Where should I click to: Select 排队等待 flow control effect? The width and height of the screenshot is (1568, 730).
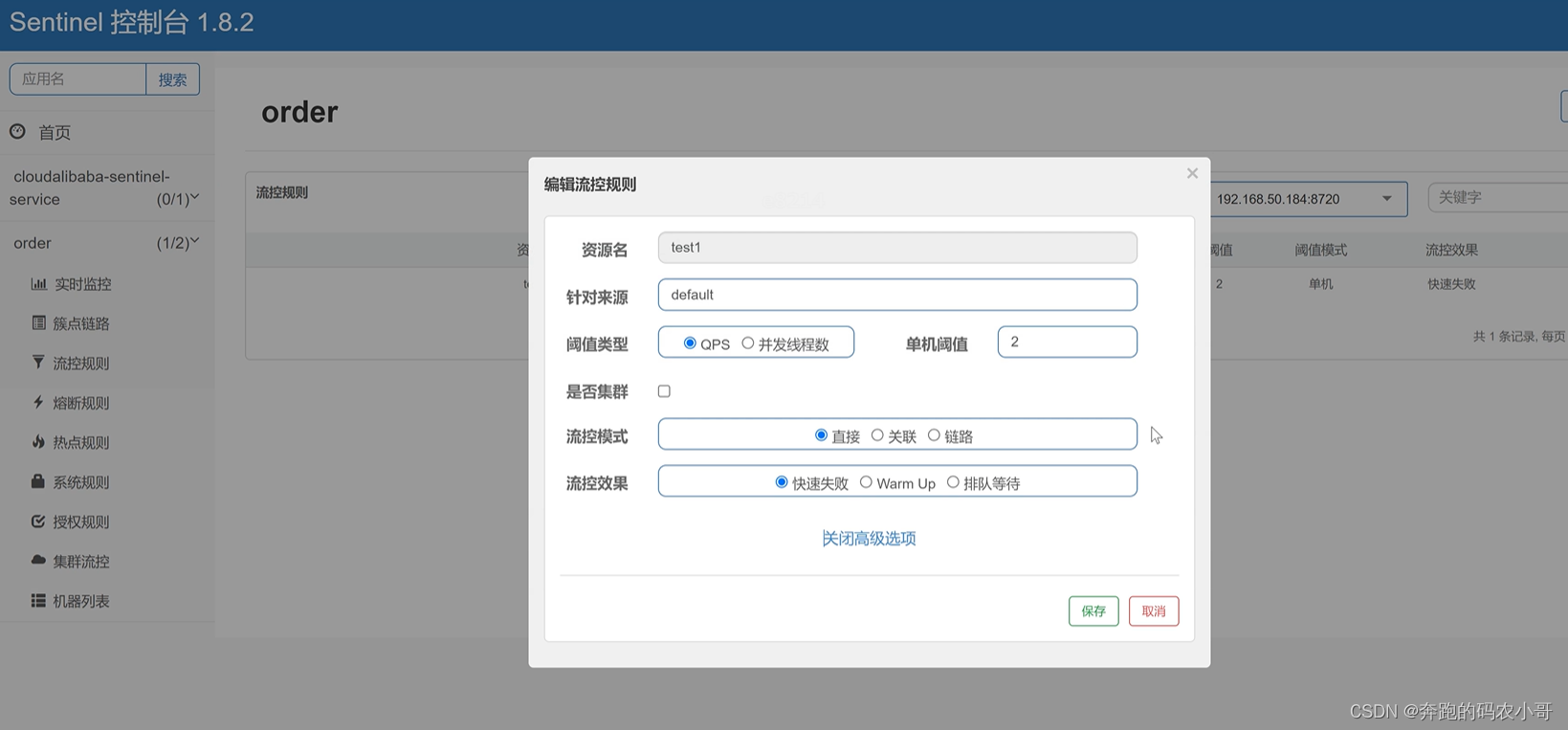(953, 482)
